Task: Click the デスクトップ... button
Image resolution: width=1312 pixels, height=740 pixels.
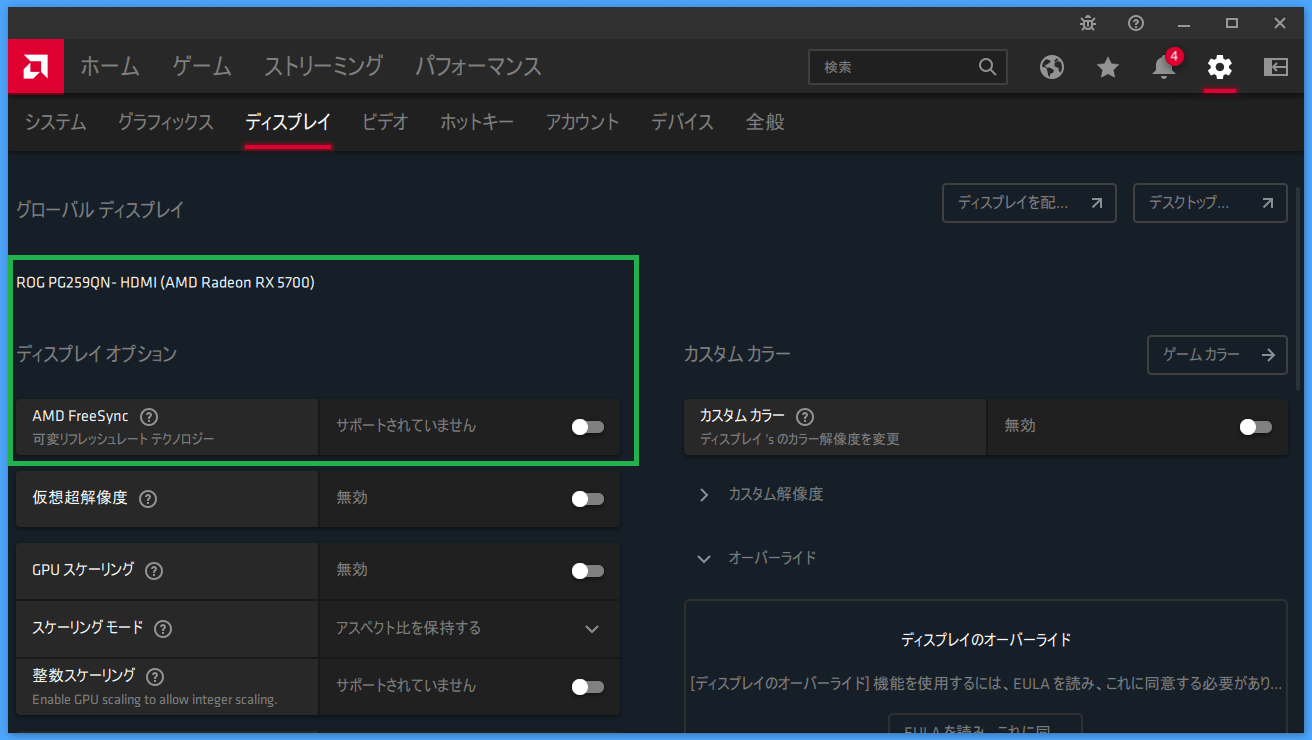Action: (1210, 203)
